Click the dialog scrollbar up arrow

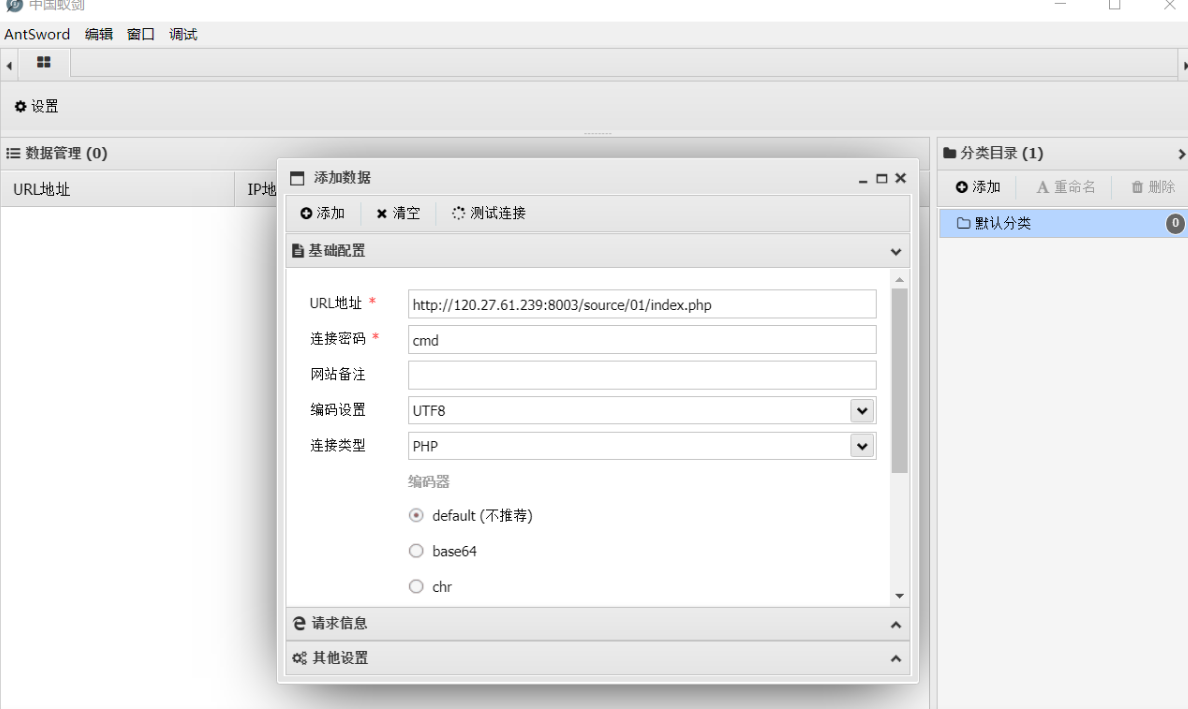tap(899, 280)
